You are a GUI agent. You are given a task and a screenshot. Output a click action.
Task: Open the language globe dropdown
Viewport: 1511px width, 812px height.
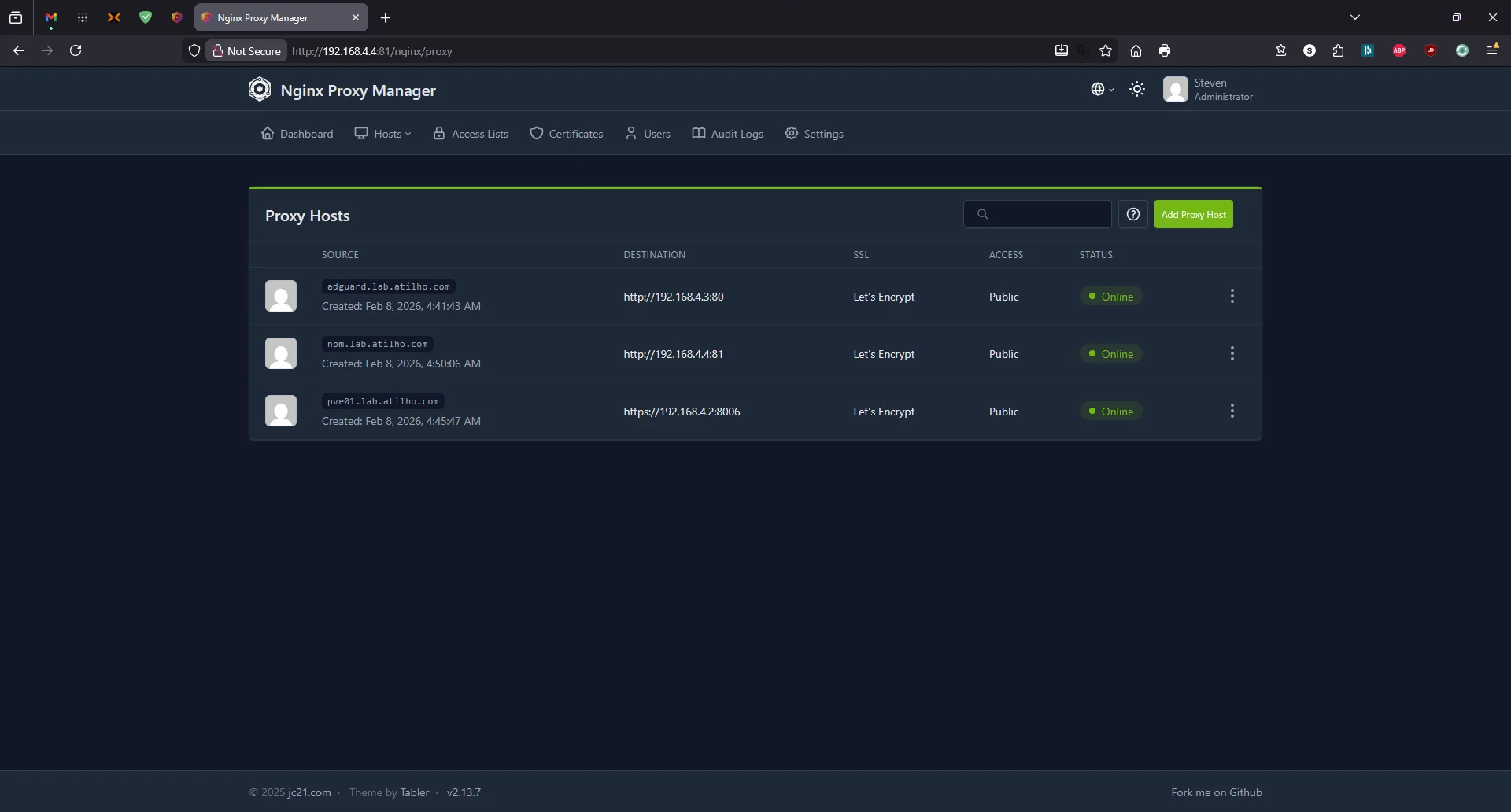click(x=1102, y=90)
